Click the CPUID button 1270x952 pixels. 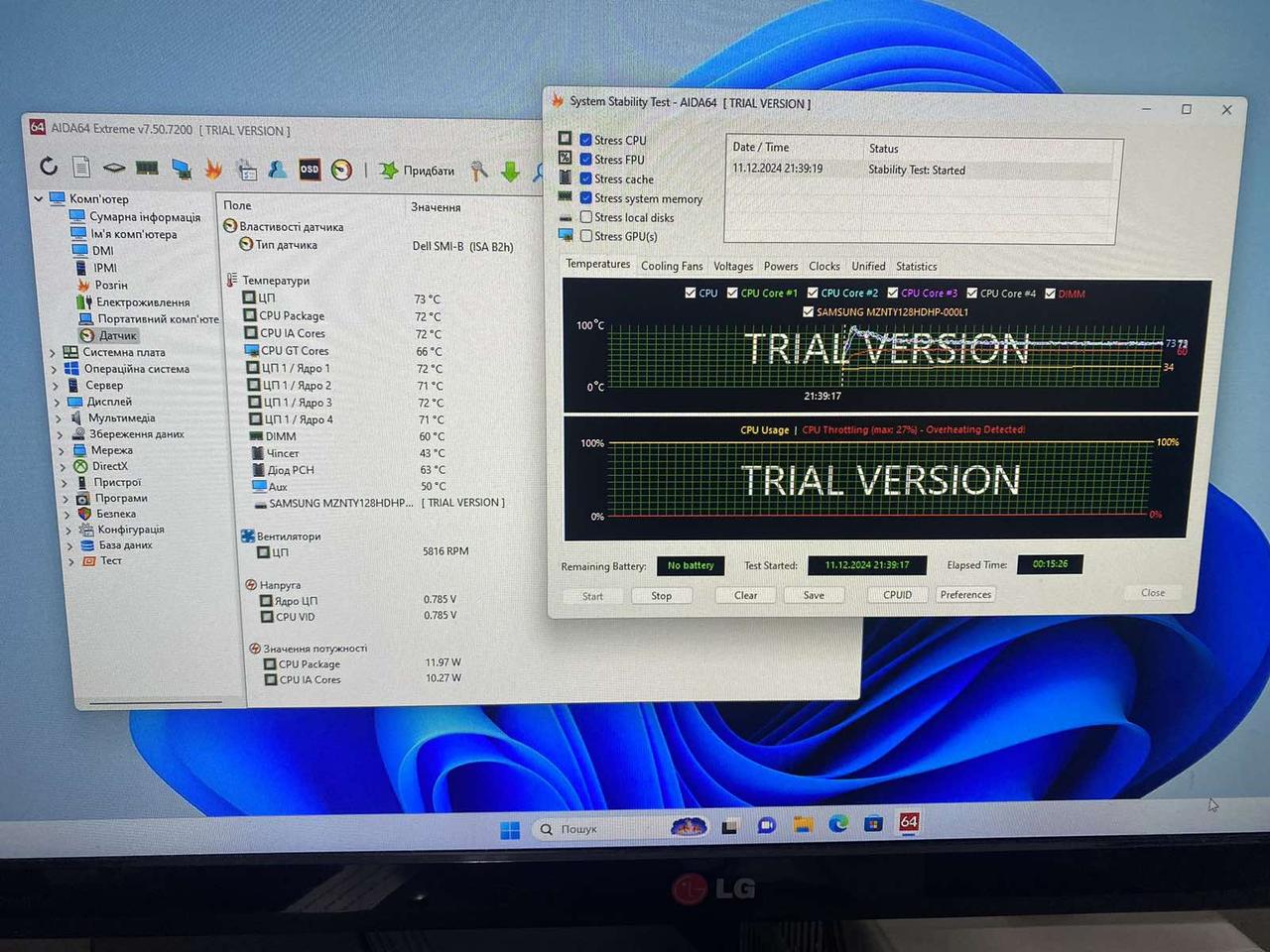(x=897, y=595)
